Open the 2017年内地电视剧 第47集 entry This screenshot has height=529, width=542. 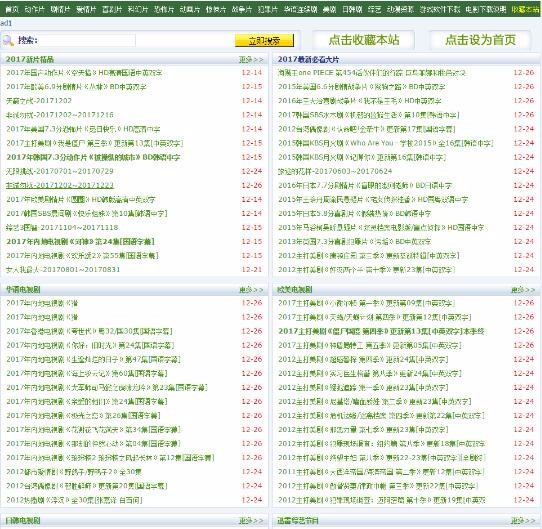tap(93, 360)
